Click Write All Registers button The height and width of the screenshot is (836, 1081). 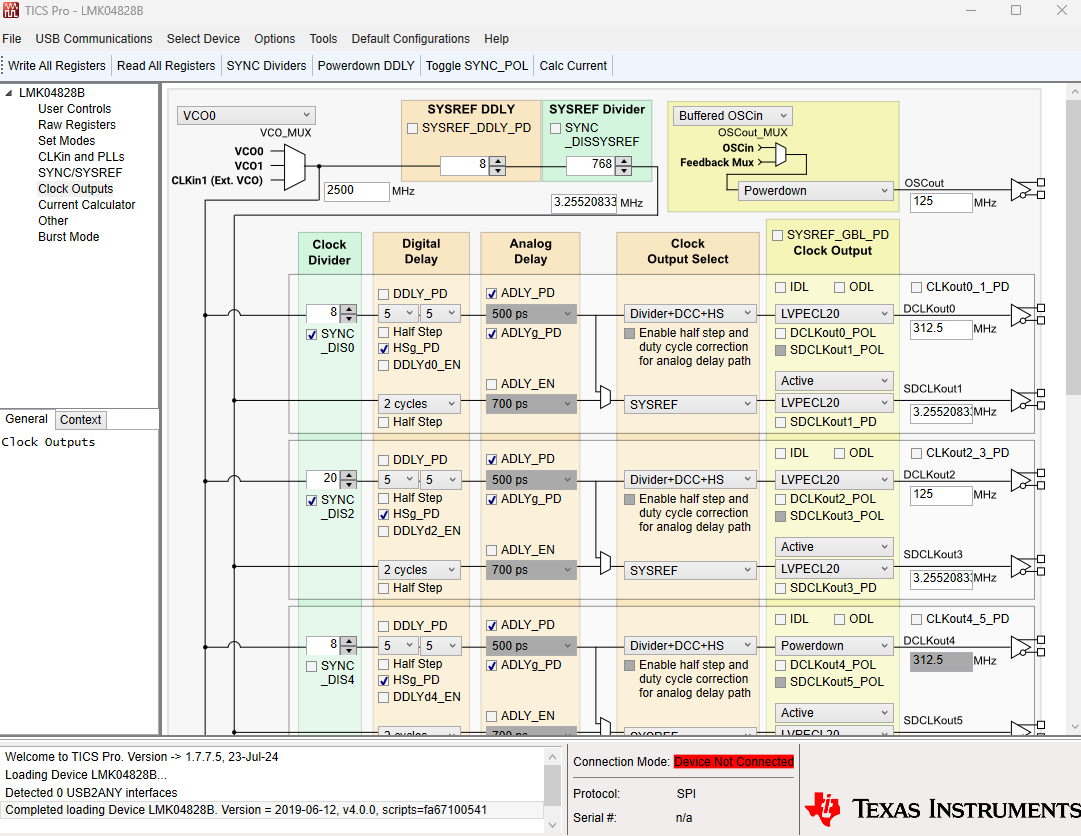coord(57,65)
